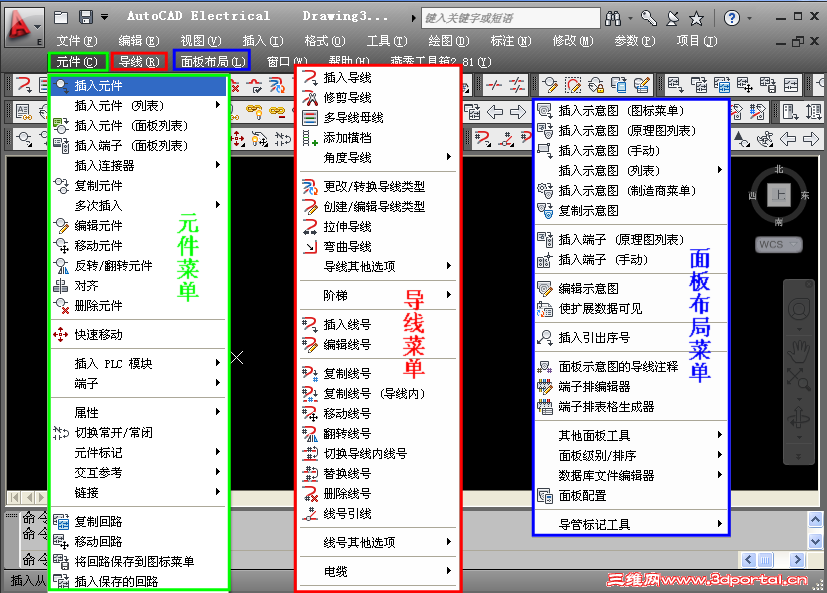Click the binoculars search icon
Viewport: 827px width, 593px height.
coord(613,18)
